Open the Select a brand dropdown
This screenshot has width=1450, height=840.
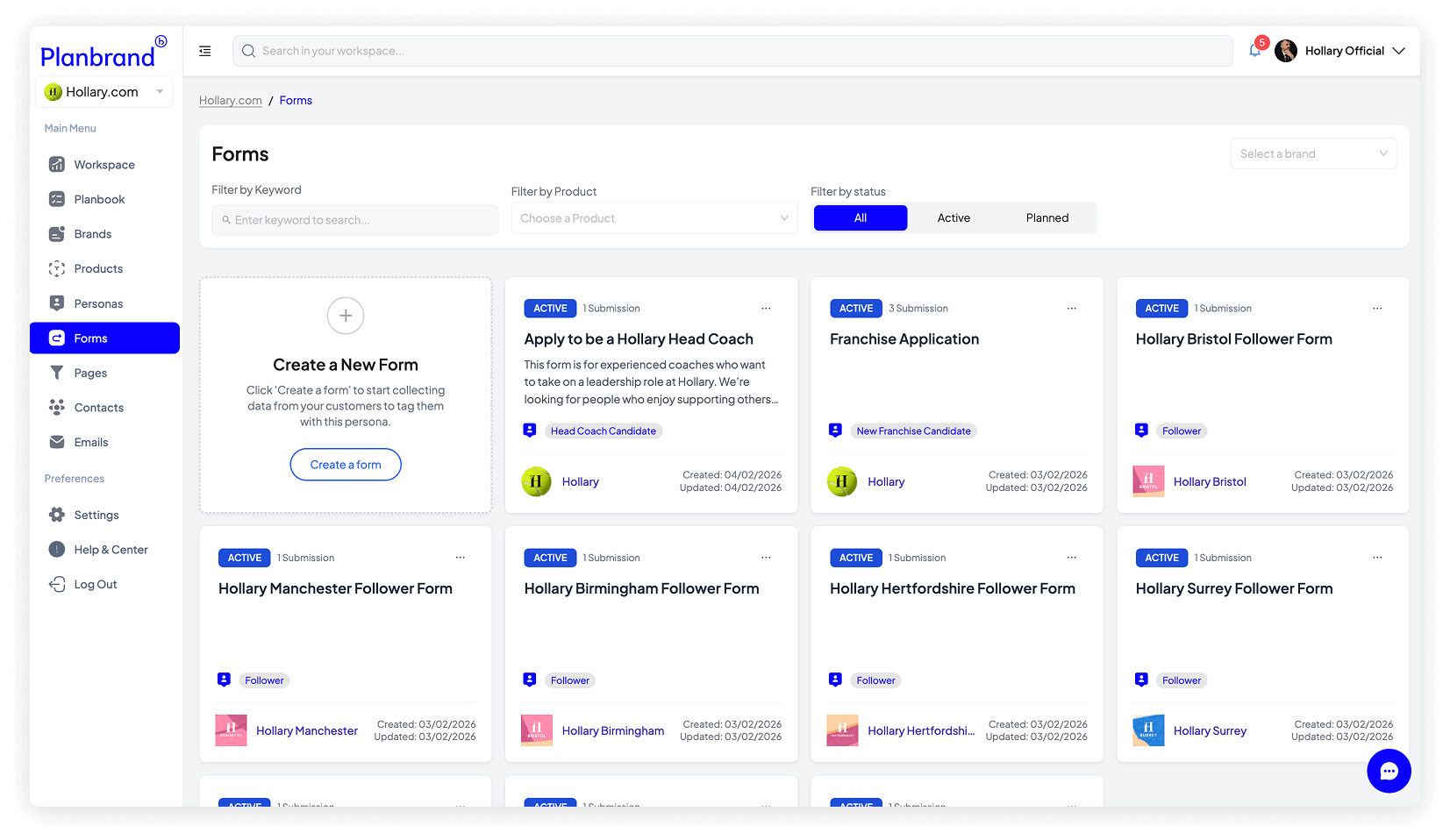(1312, 154)
